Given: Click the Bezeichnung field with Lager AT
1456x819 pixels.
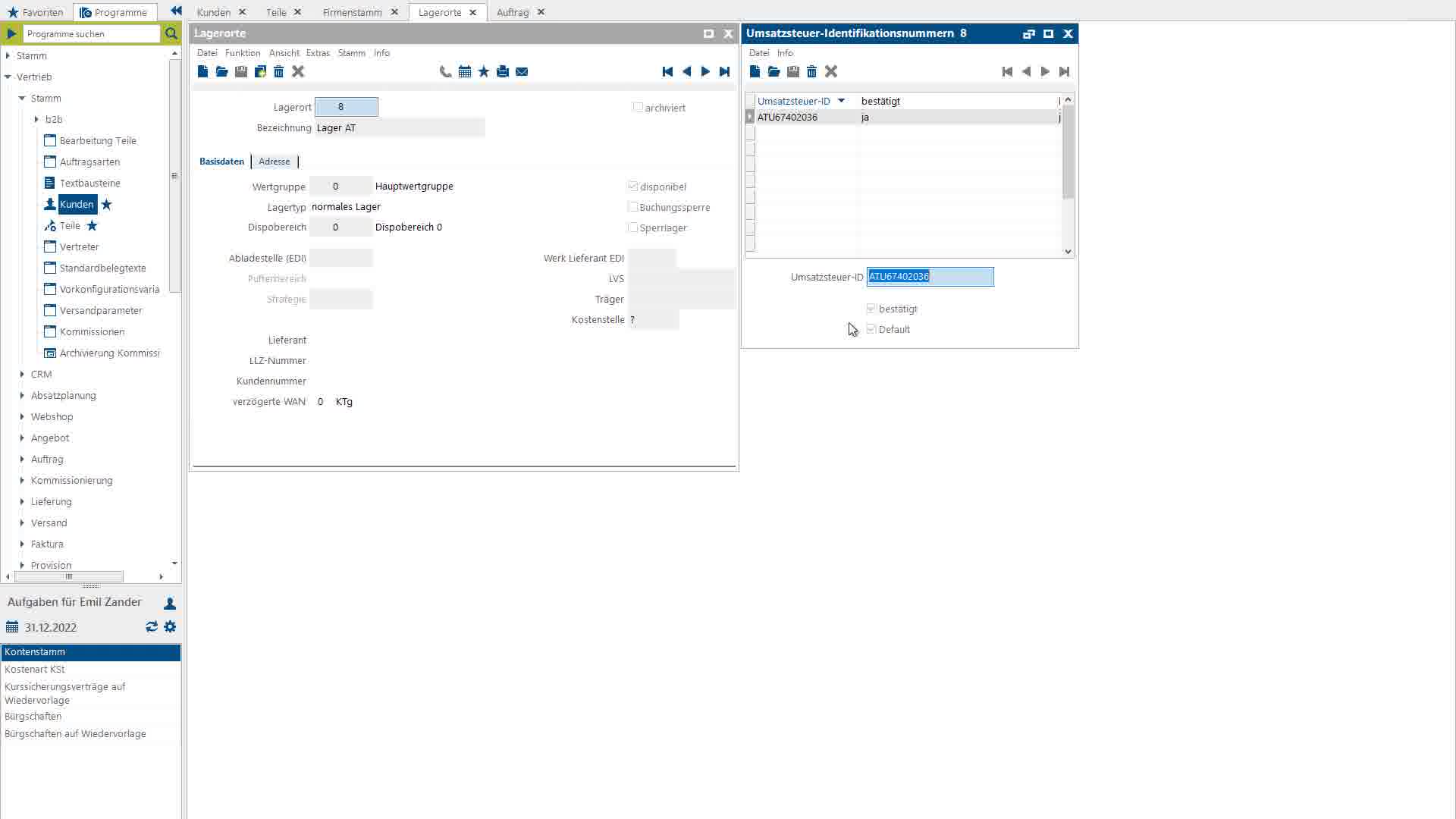Looking at the screenshot, I should tap(400, 127).
